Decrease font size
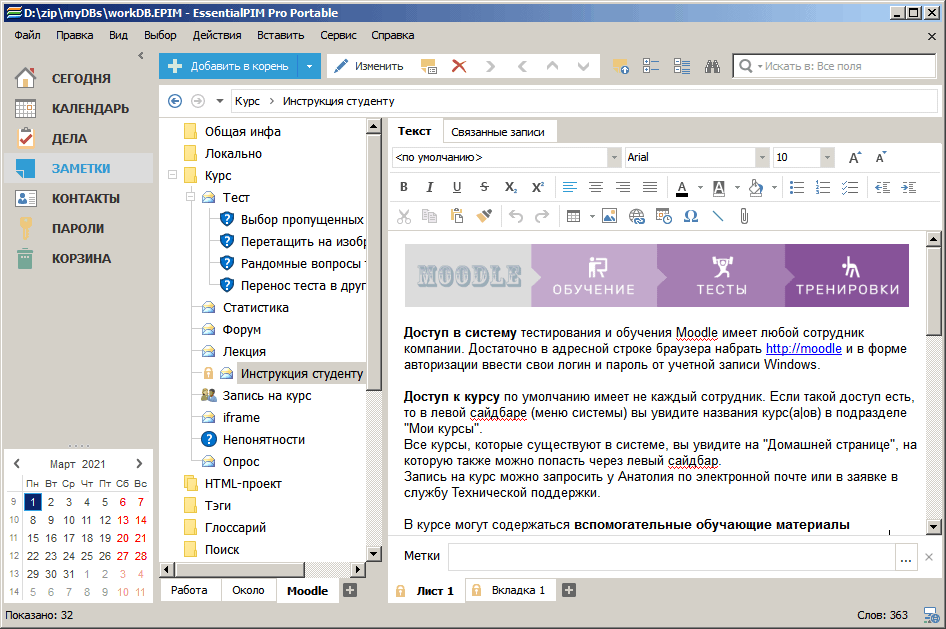This screenshot has width=946, height=629. (881, 157)
